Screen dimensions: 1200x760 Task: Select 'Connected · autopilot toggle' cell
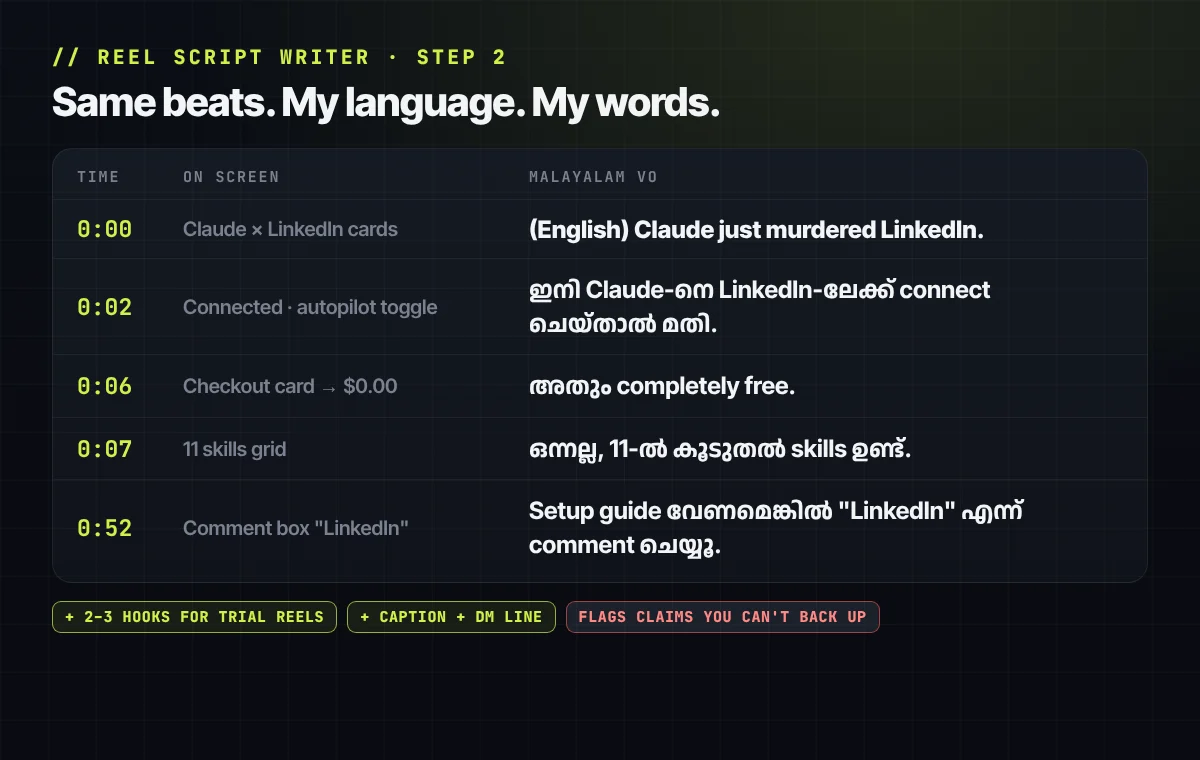tap(310, 307)
